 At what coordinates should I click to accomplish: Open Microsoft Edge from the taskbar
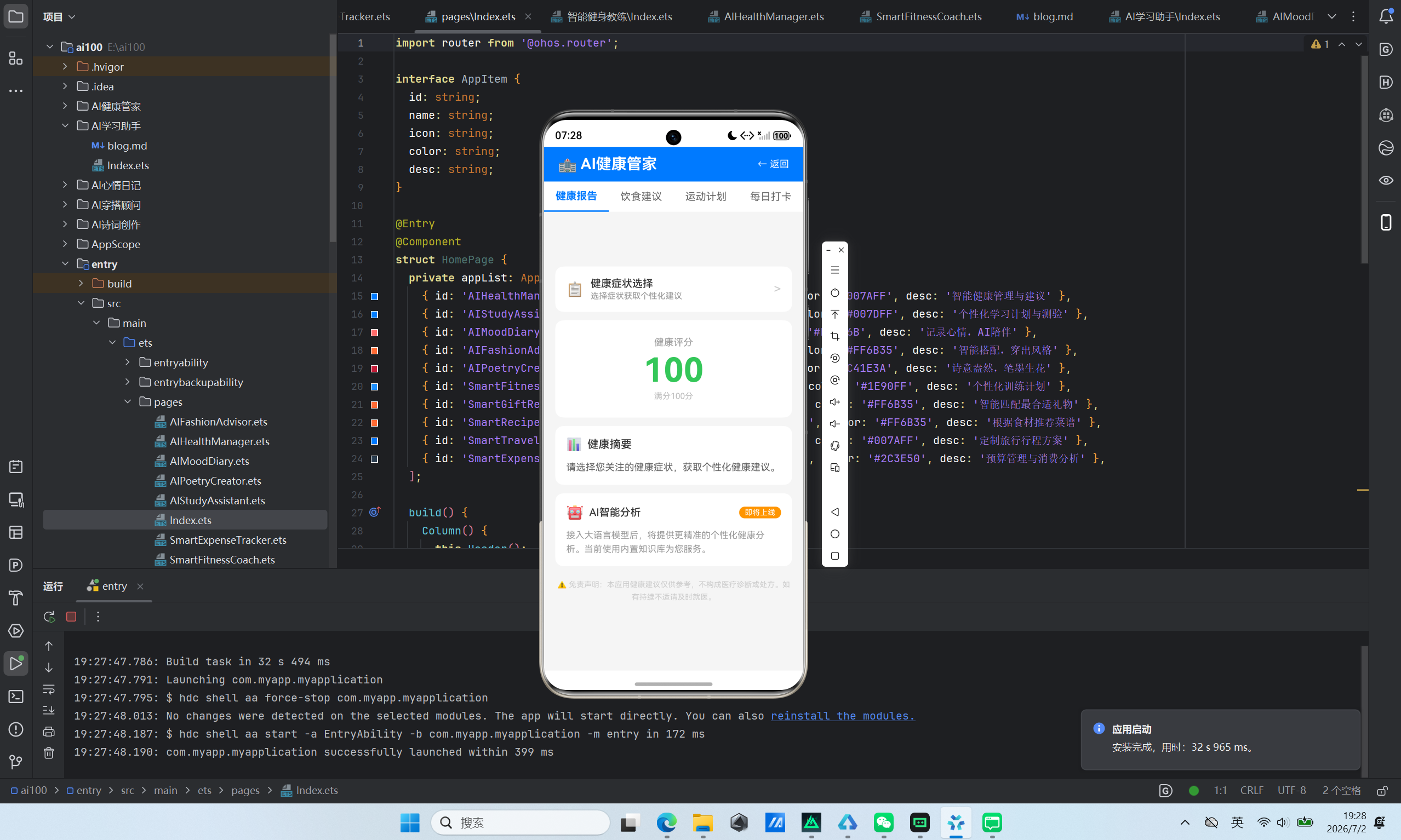pos(666,822)
